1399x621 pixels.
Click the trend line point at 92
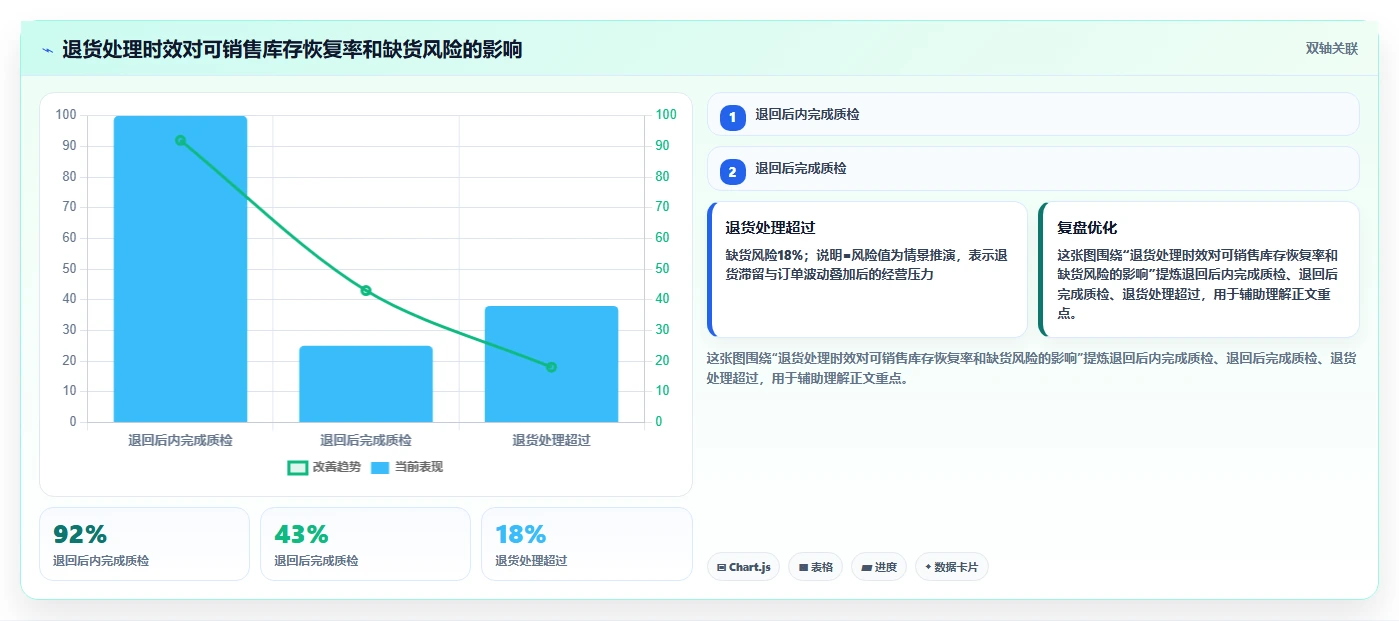pyautogui.click(x=180, y=140)
